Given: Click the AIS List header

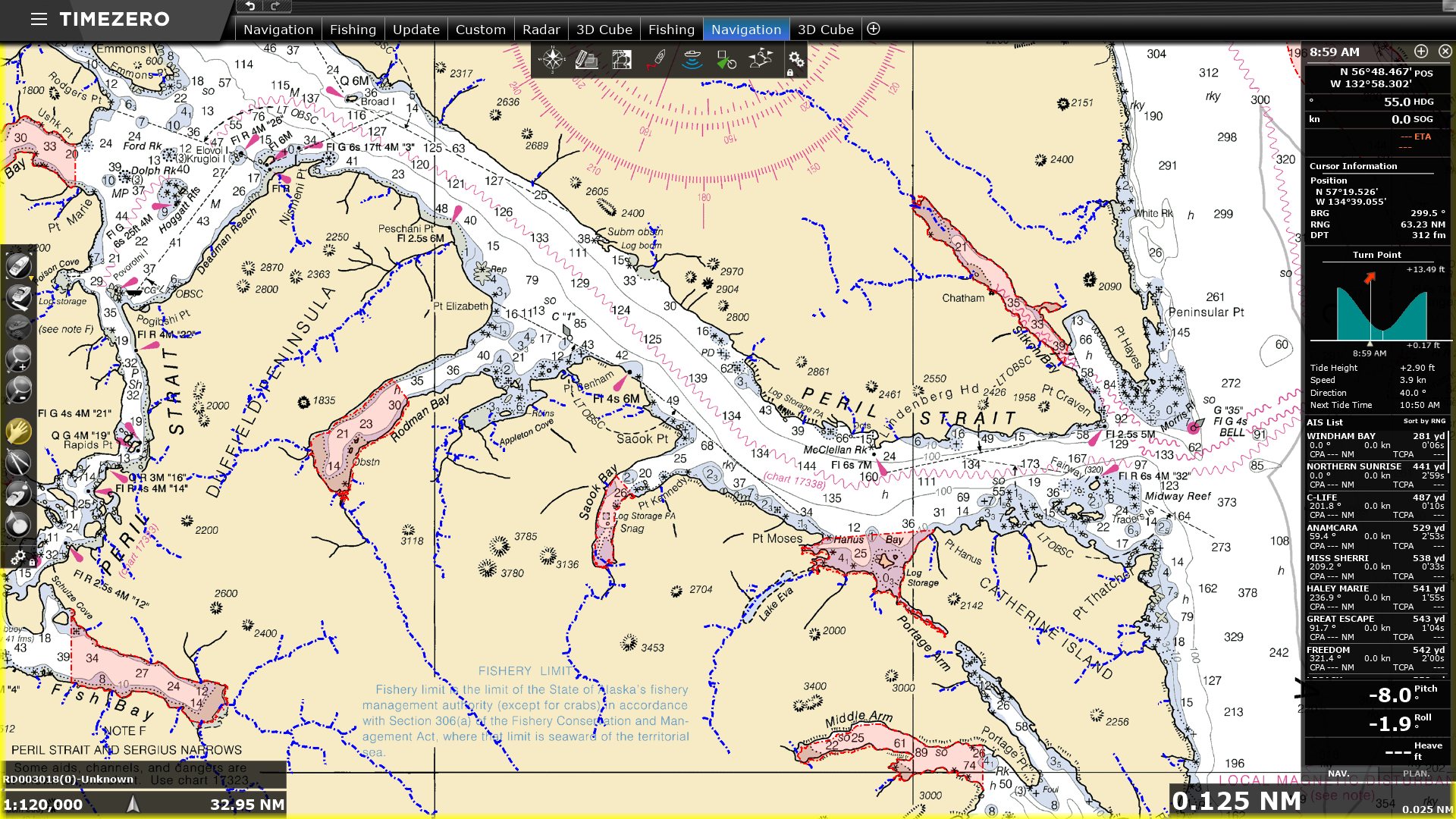Looking at the screenshot, I should point(1324,422).
